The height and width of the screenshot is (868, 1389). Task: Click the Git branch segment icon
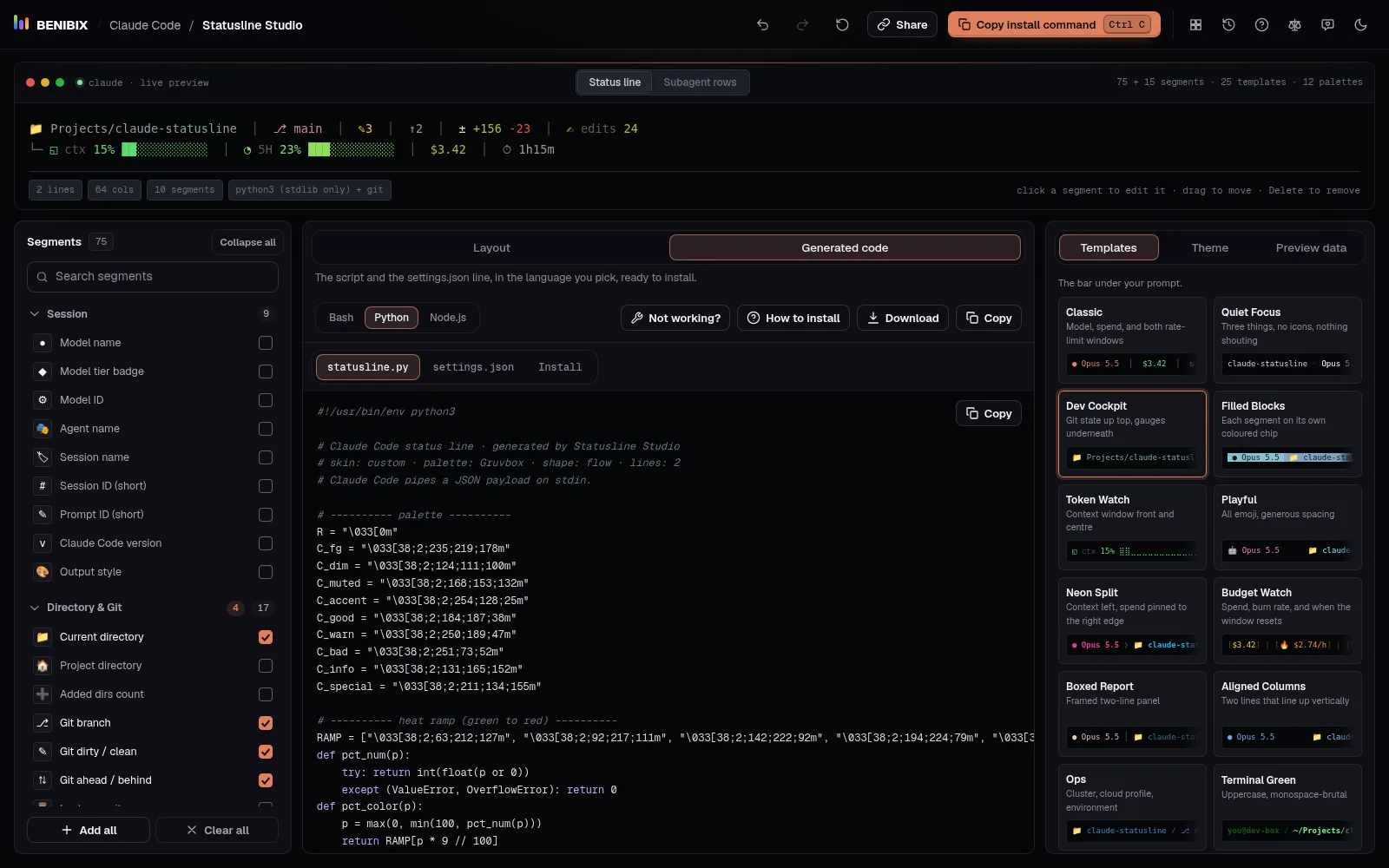point(43,723)
